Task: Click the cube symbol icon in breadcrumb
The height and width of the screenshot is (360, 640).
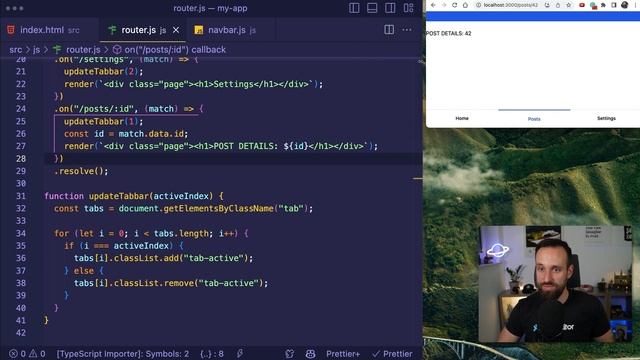Action: click(117, 50)
